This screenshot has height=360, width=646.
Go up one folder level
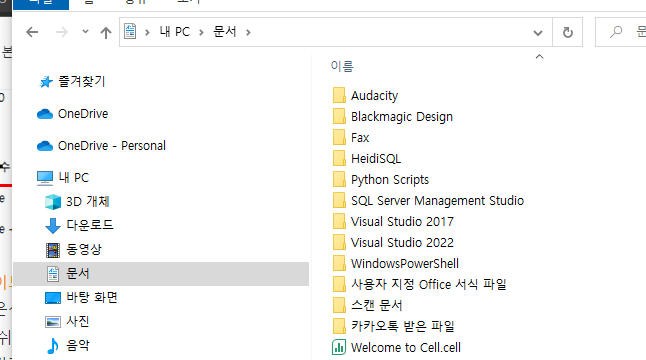106,32
